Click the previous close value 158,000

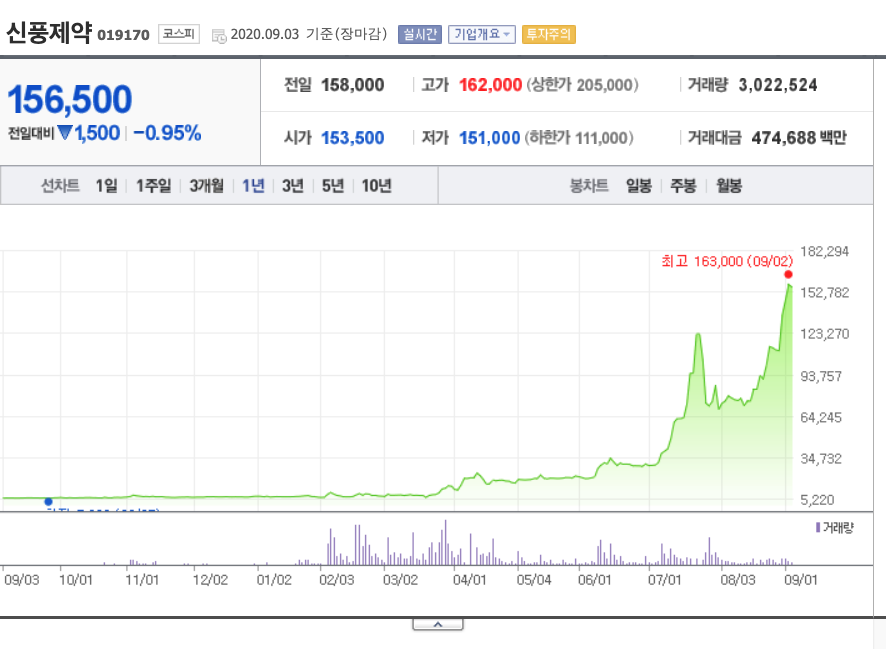click(x=353, y=85)
